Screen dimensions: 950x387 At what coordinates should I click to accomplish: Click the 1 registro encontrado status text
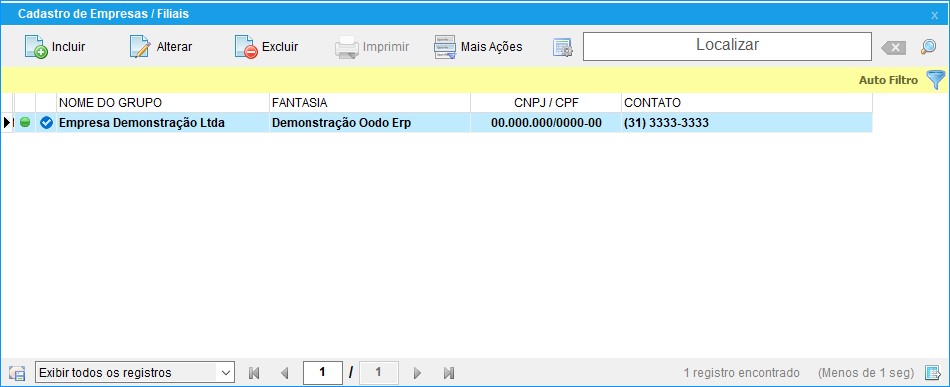[x=741, y=372]
